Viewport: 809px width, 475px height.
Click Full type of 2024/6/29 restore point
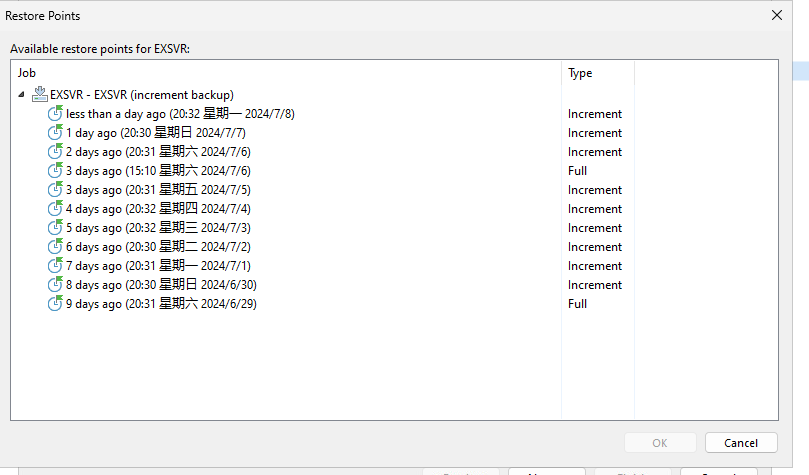[577, 304]
